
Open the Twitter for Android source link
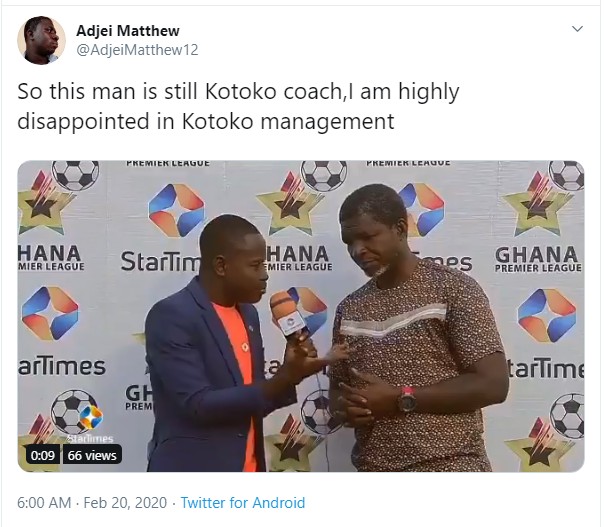point(243,503)
